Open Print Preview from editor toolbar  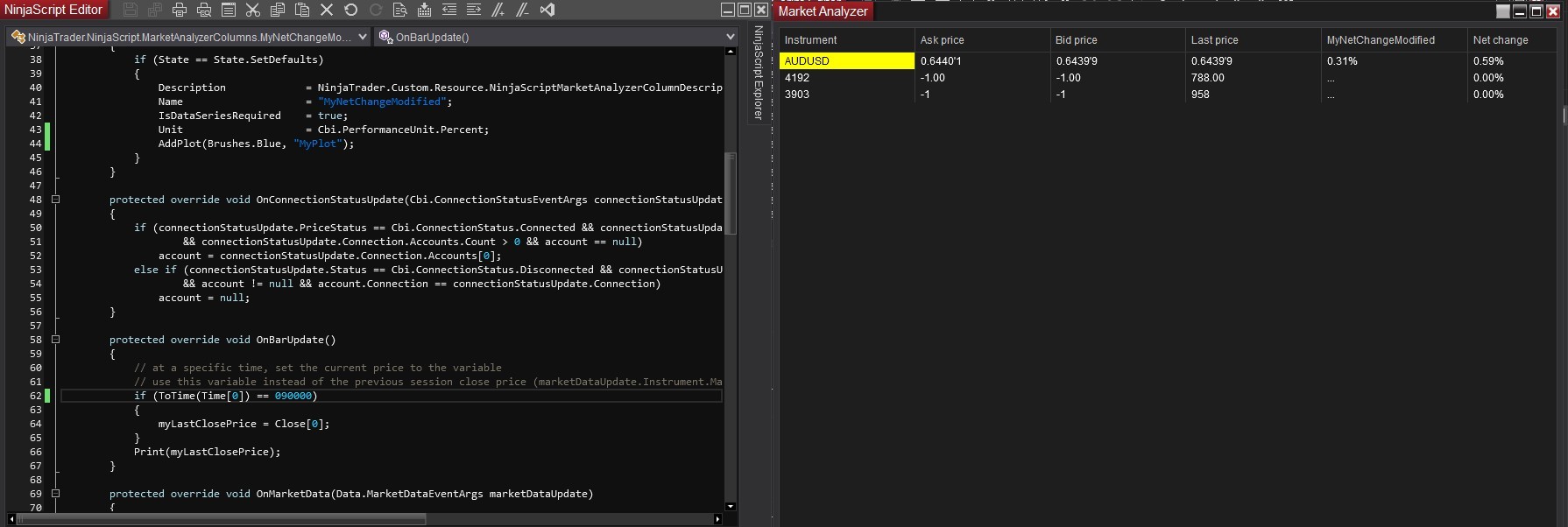coord(204,10)
